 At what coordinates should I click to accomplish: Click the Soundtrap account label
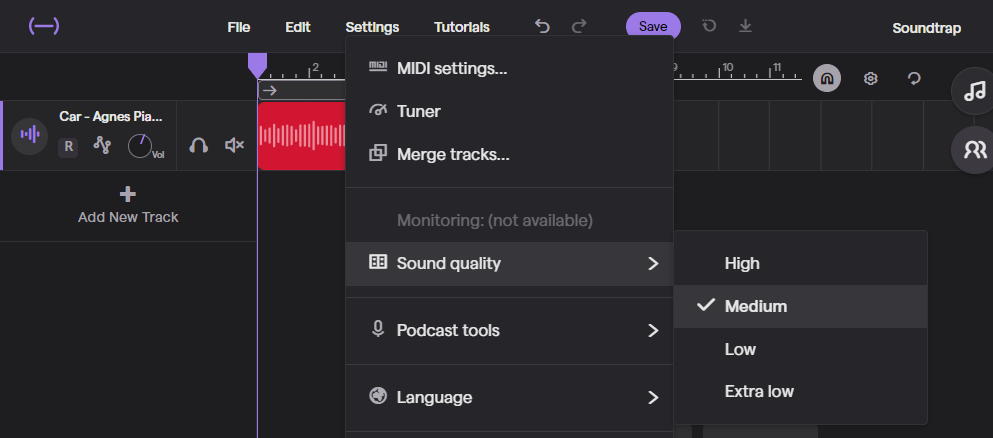(x=927, y=28)
